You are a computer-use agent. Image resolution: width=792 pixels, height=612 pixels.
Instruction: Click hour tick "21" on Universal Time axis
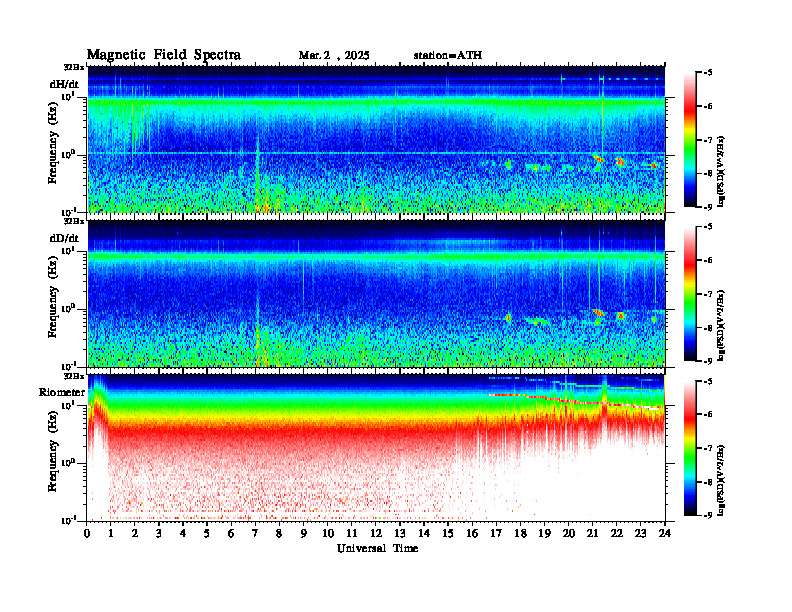pyautogui.click(x=592, y=533)
